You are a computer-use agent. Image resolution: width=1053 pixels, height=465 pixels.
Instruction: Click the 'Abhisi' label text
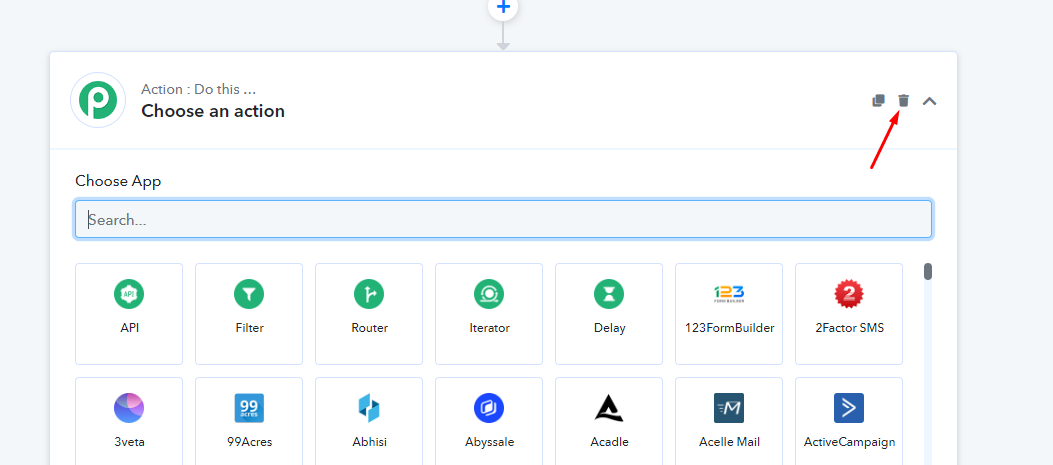[x=369, y=442]
